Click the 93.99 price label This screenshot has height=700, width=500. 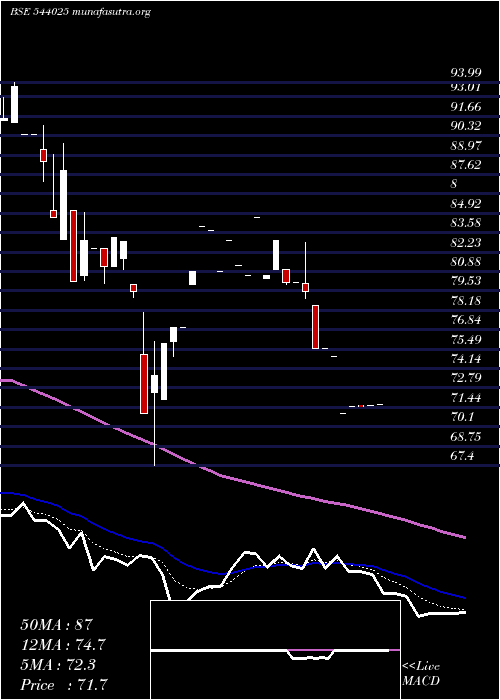pos(465,73)
